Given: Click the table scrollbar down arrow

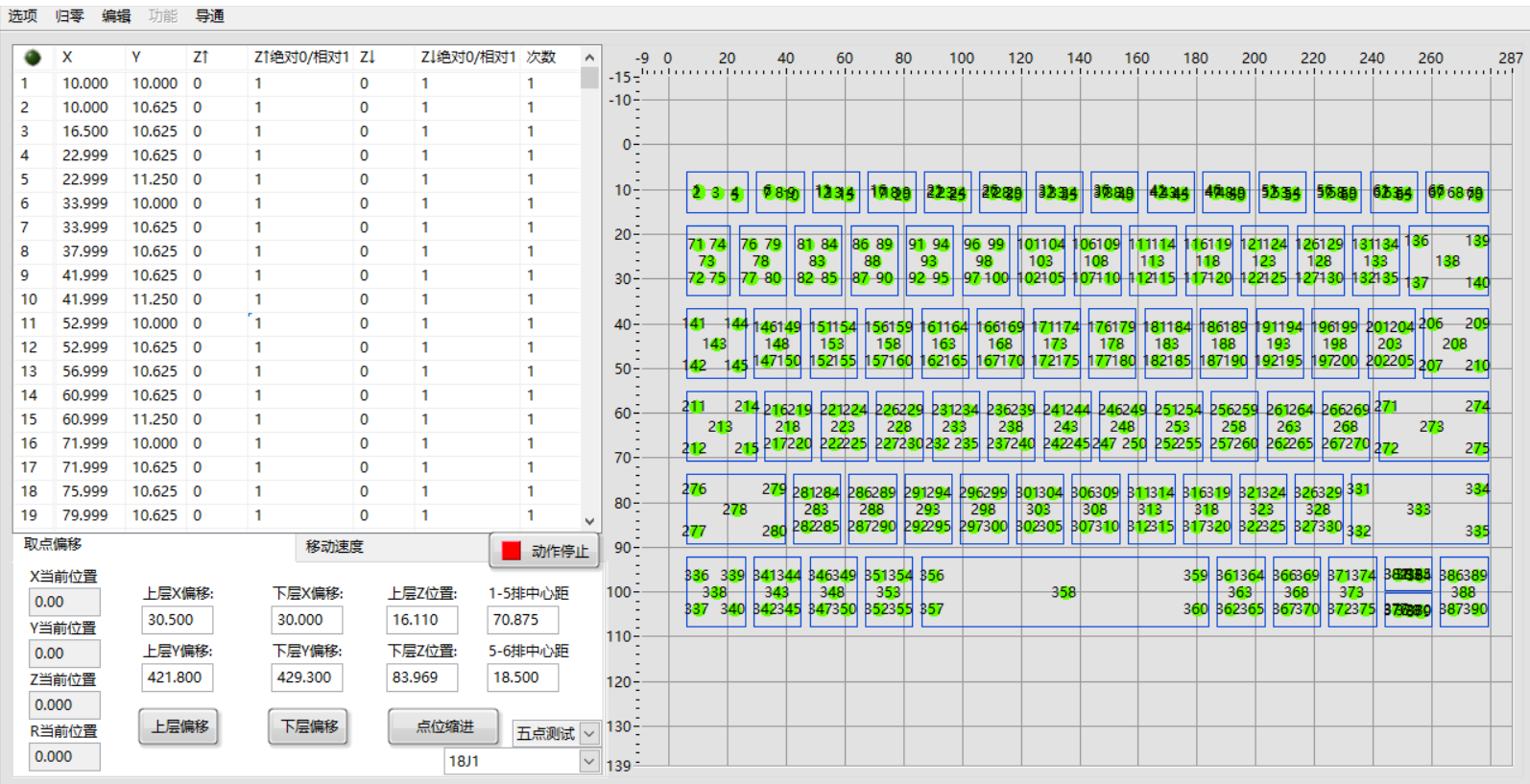Looking at the screenshot, I should point(589,521).
